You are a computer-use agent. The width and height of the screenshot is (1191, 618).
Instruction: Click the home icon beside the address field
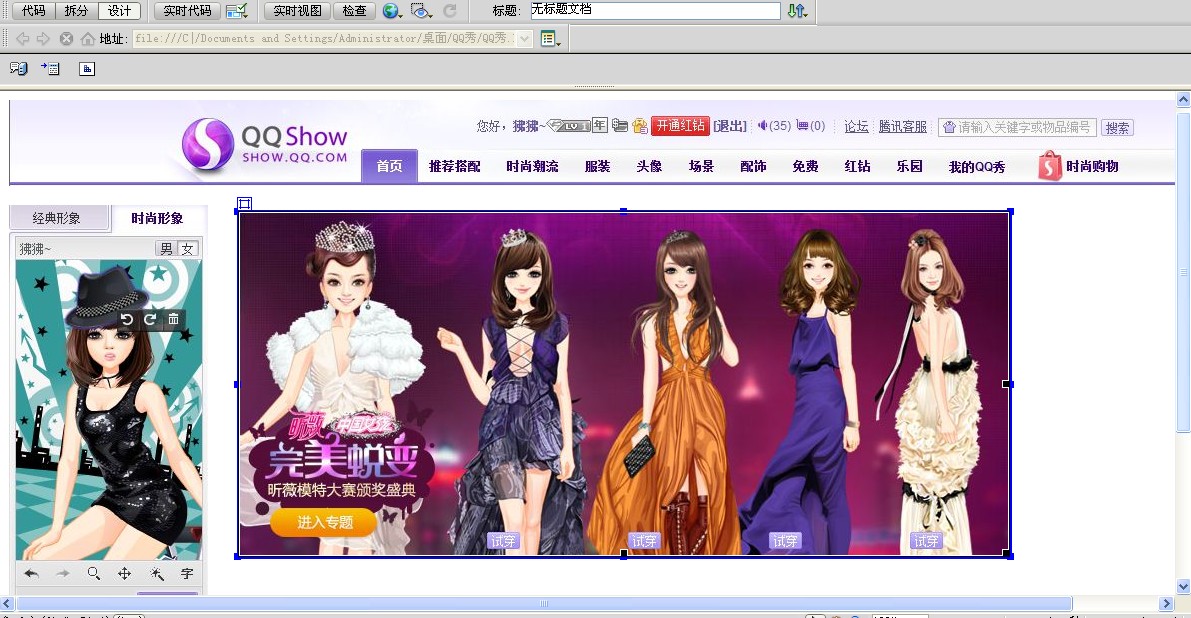88,39
